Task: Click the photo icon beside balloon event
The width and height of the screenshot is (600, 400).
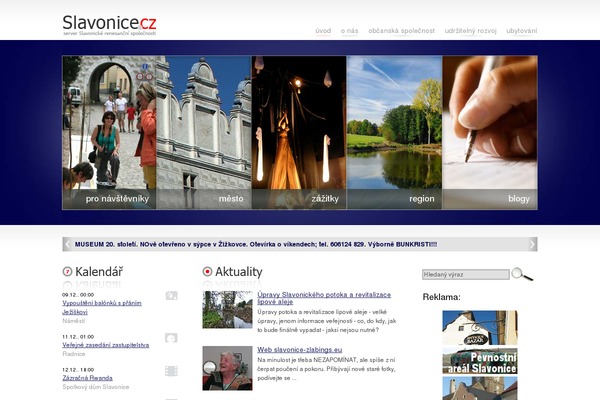Action: [x=171, y=296]
